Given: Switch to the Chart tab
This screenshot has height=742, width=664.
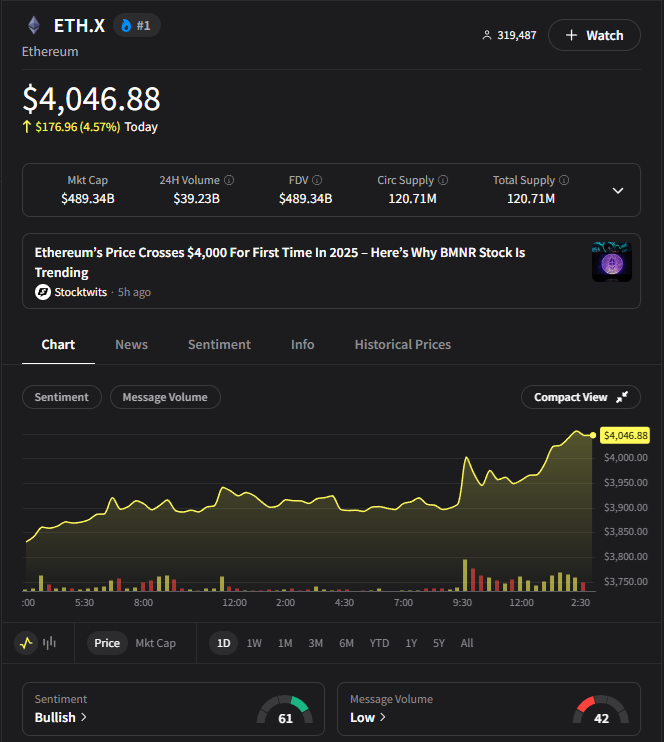Looking at the screenshot, I should coord(58,344).
